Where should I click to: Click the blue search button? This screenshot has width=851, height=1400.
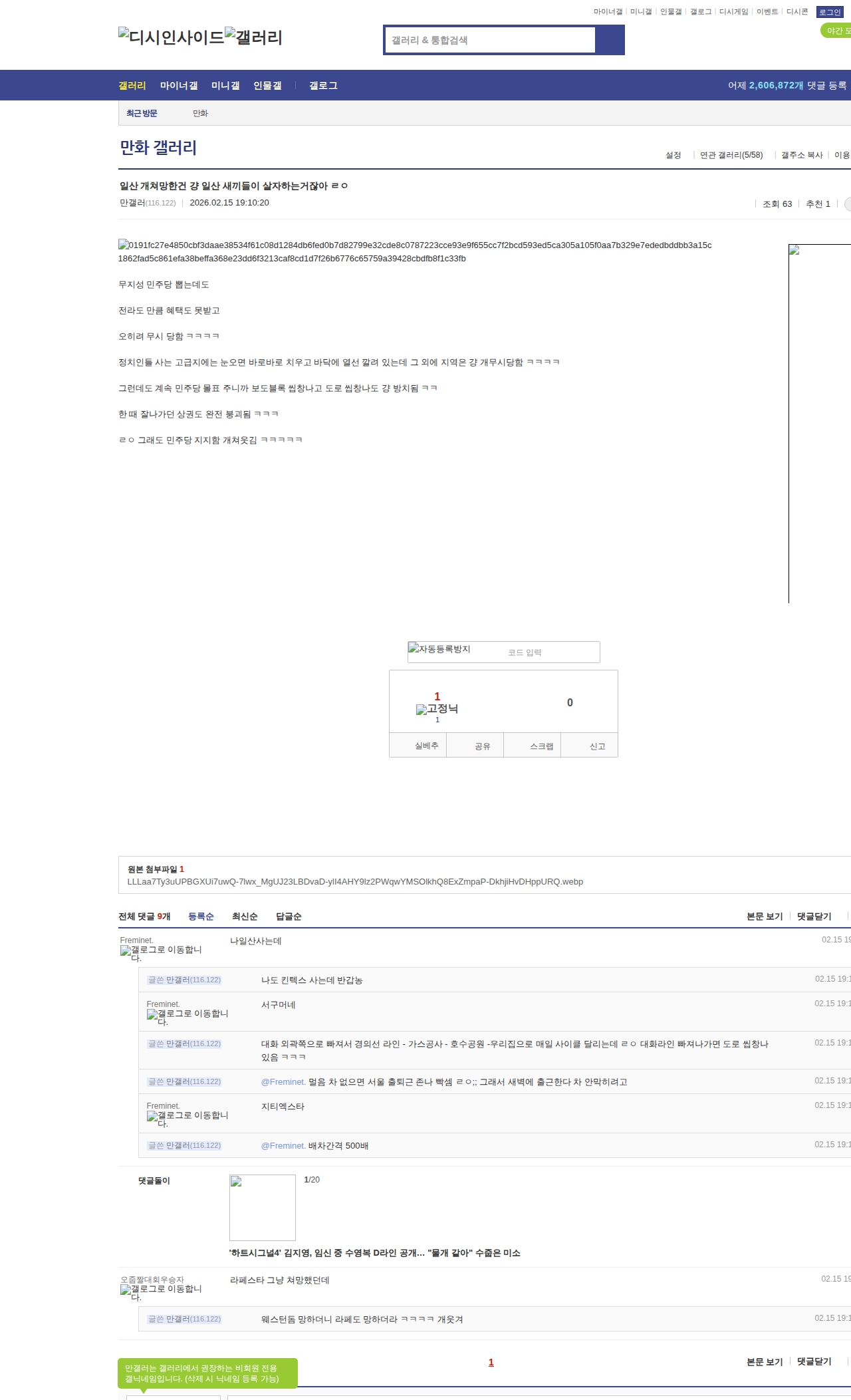coord(610,40)
